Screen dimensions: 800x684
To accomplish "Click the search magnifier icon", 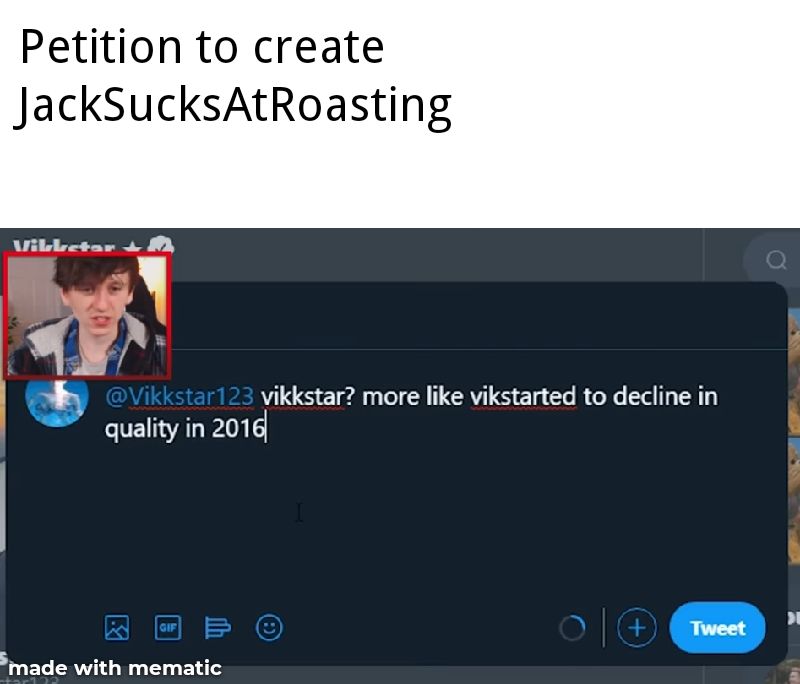I will pos(776,260).
